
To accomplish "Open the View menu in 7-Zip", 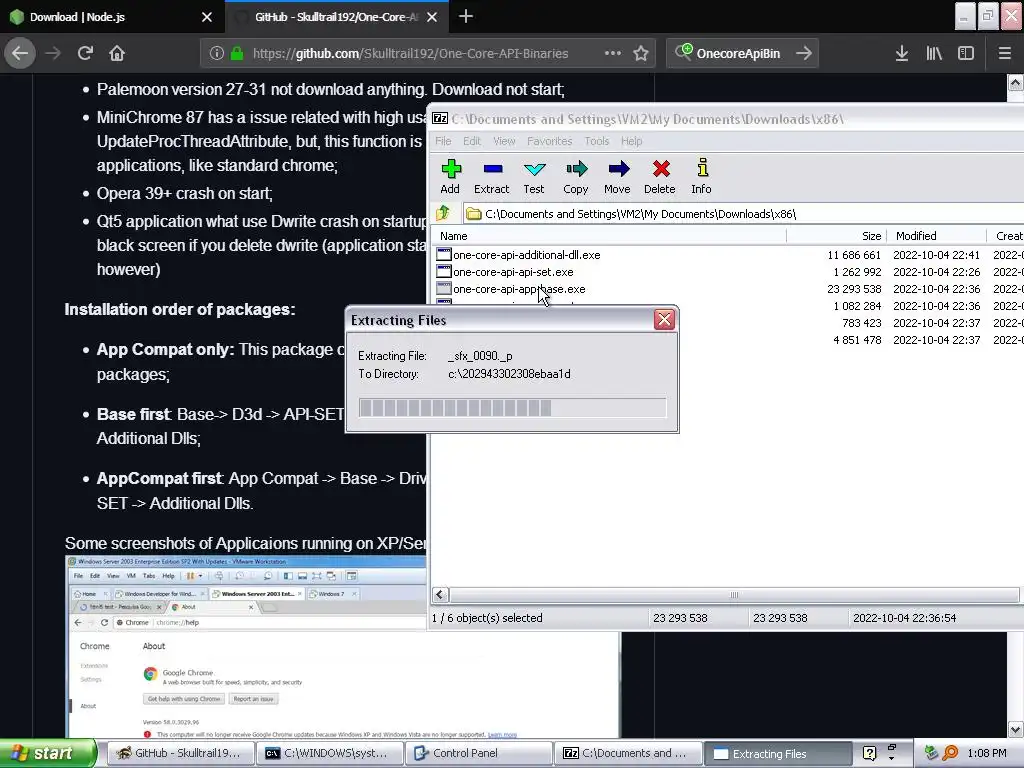I will point(504,141).
